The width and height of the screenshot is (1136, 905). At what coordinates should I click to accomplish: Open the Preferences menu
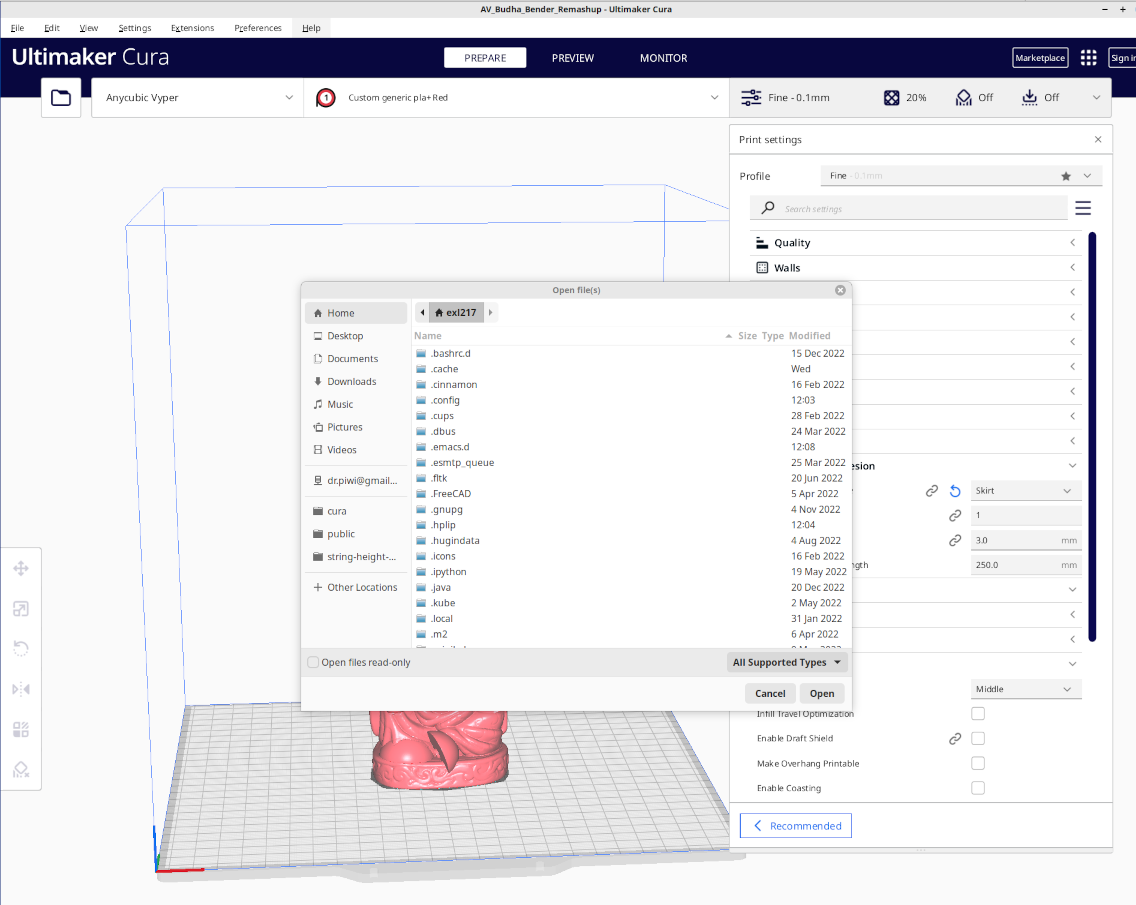tap(258, 28)
